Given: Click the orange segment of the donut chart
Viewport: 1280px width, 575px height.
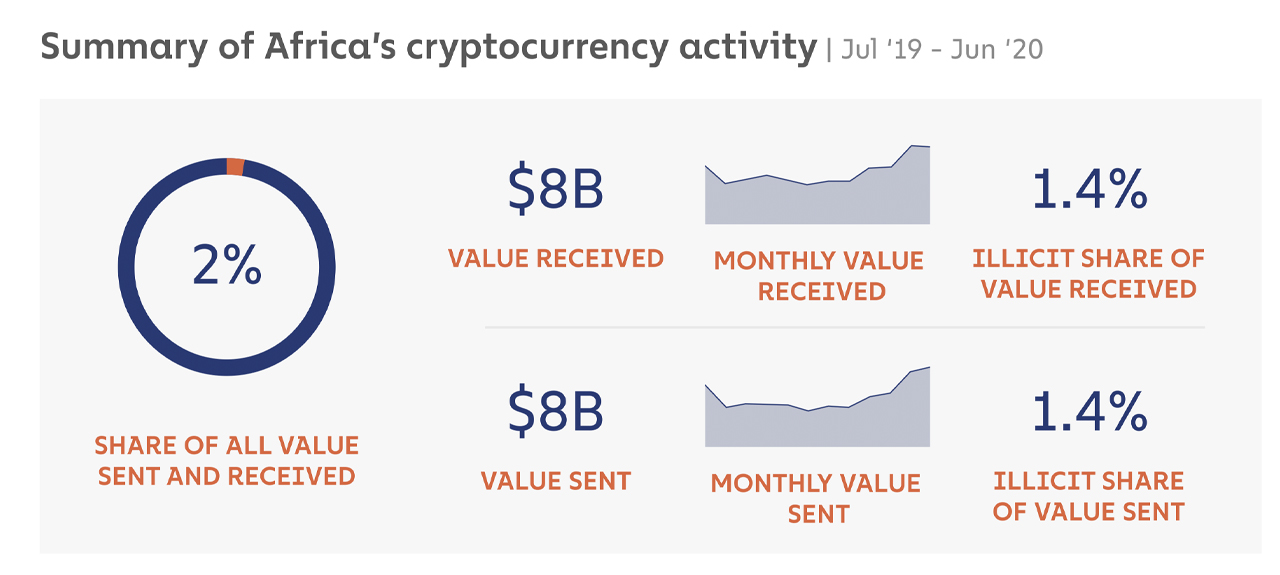Looking at the screenshot, I should 235,167.
